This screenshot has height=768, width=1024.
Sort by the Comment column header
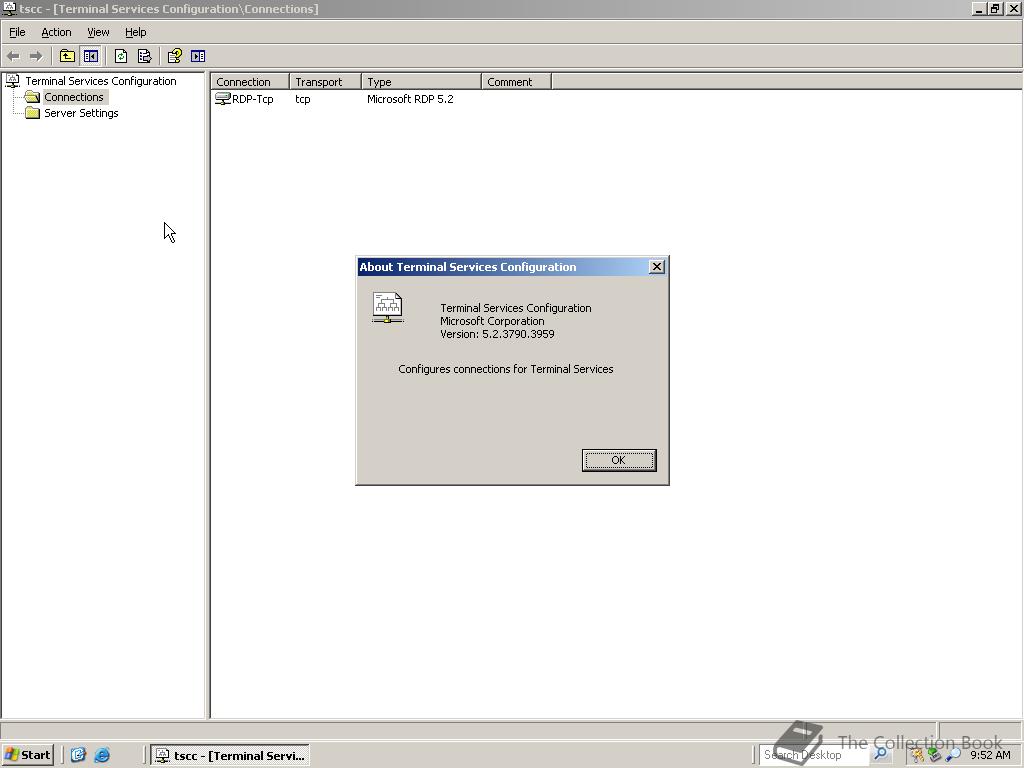click(x=517, y=82)
